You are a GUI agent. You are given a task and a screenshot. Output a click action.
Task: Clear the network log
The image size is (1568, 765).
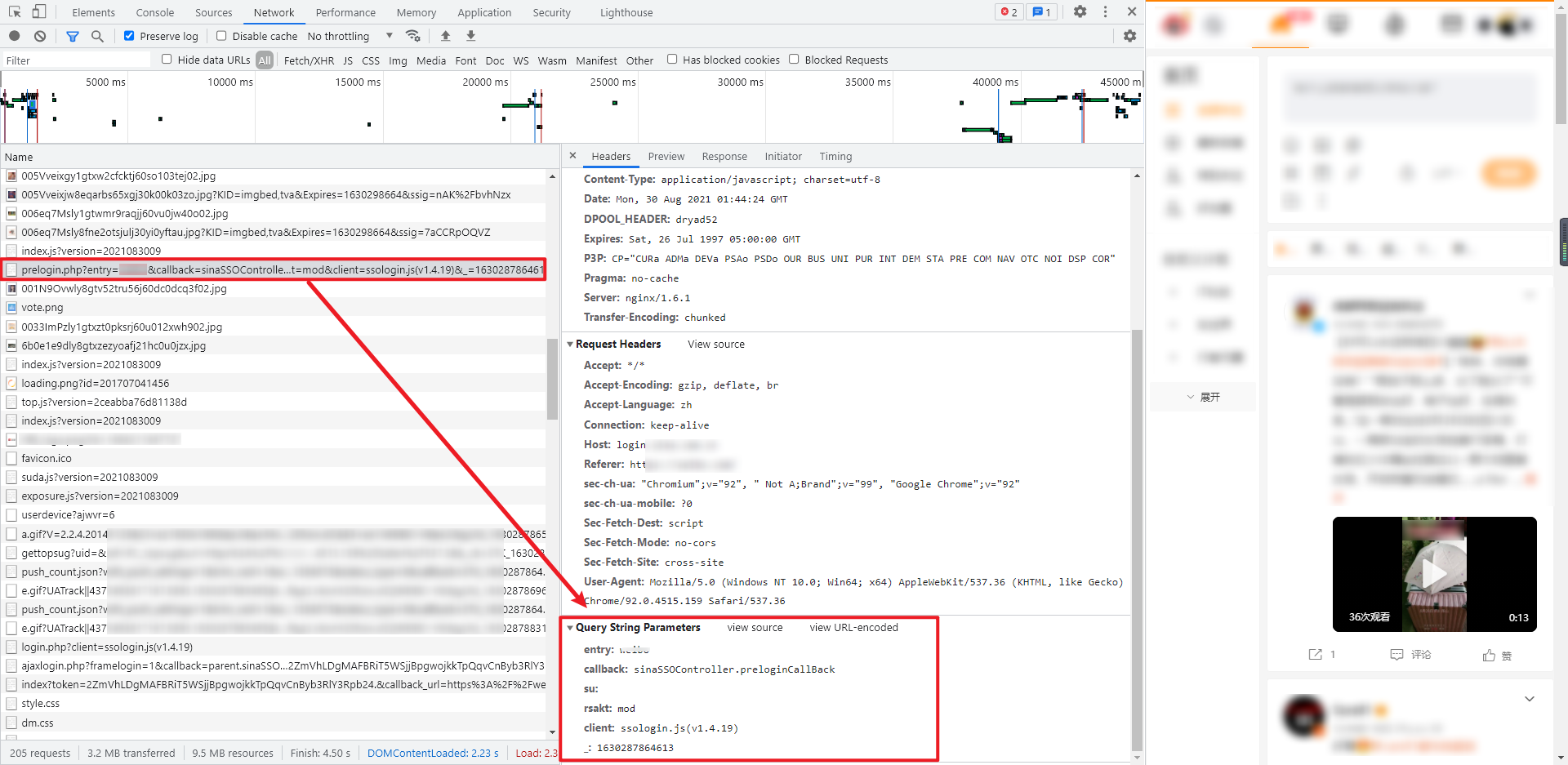[40, 36]
